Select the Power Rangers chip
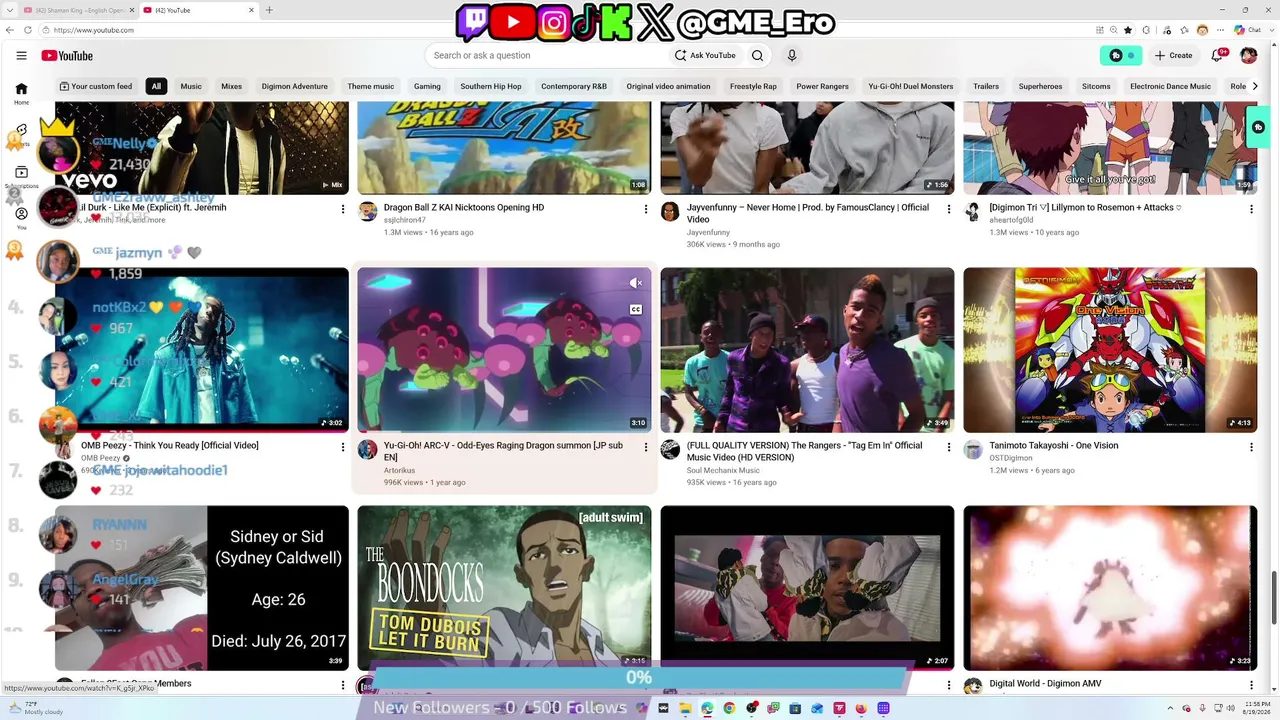 pyautogui.click(x=822, y=86)
